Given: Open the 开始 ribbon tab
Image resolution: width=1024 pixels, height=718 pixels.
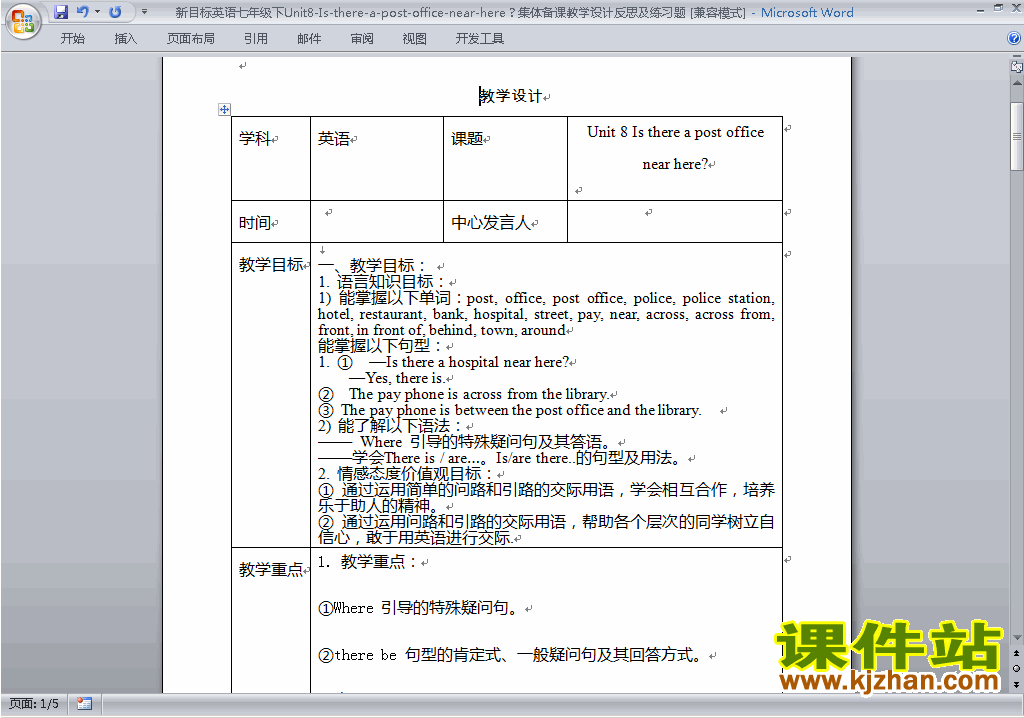Looking at the screenshot, I should coord(72,39).
